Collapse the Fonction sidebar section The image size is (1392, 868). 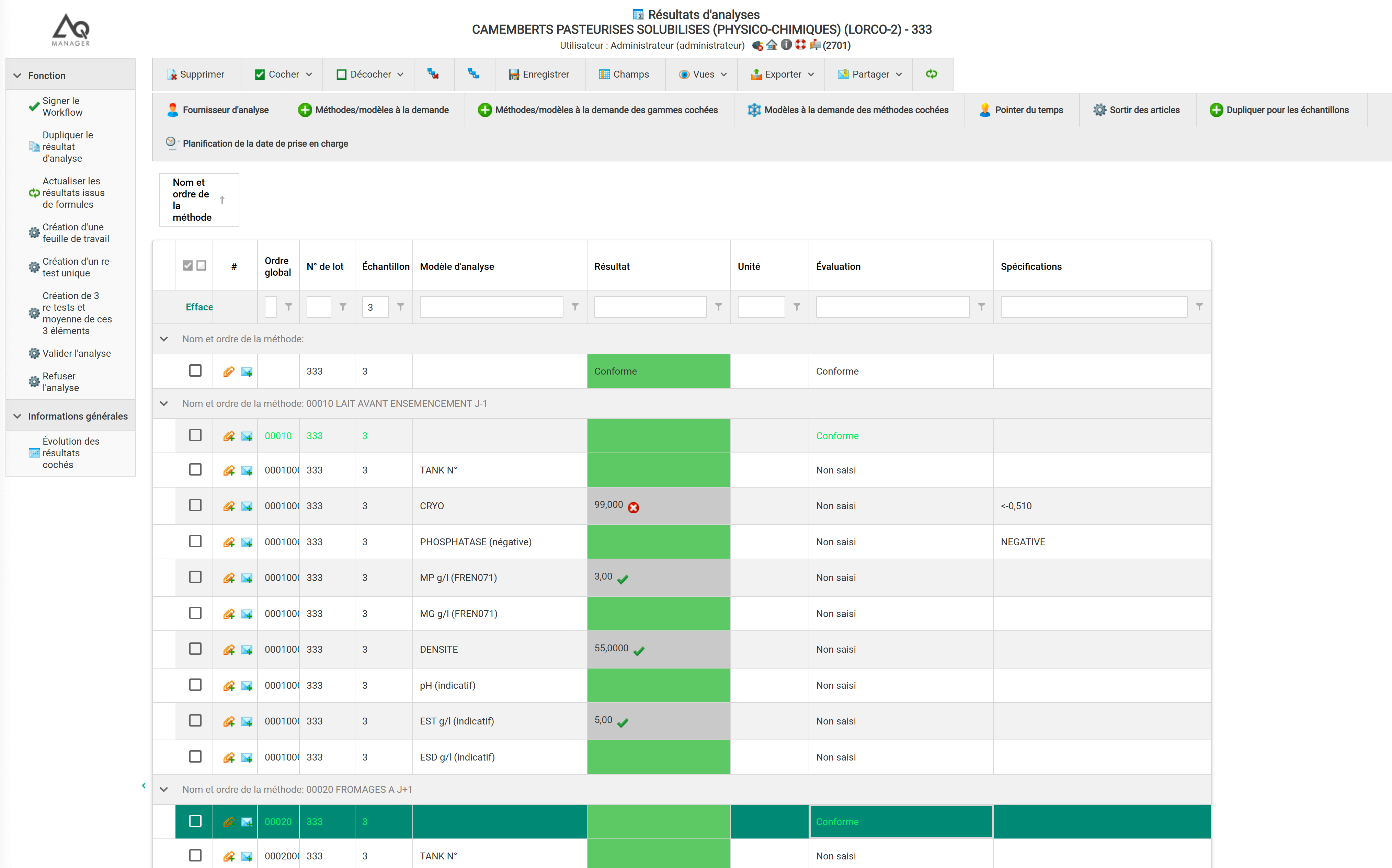17,75
